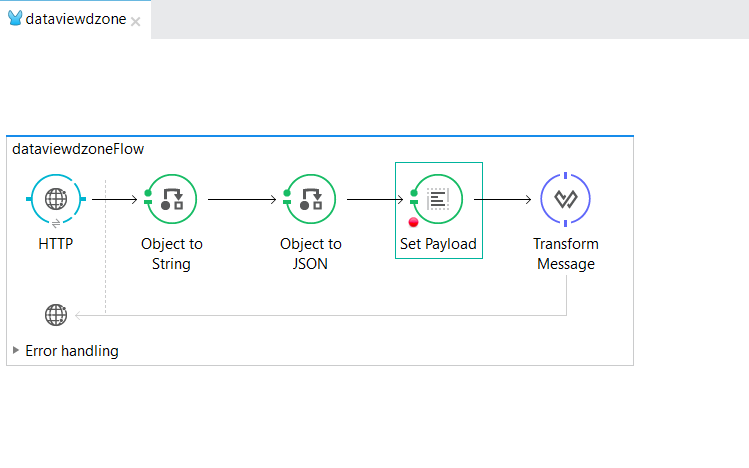Click the HTTP response globe icon

click(x=56, y=315)
